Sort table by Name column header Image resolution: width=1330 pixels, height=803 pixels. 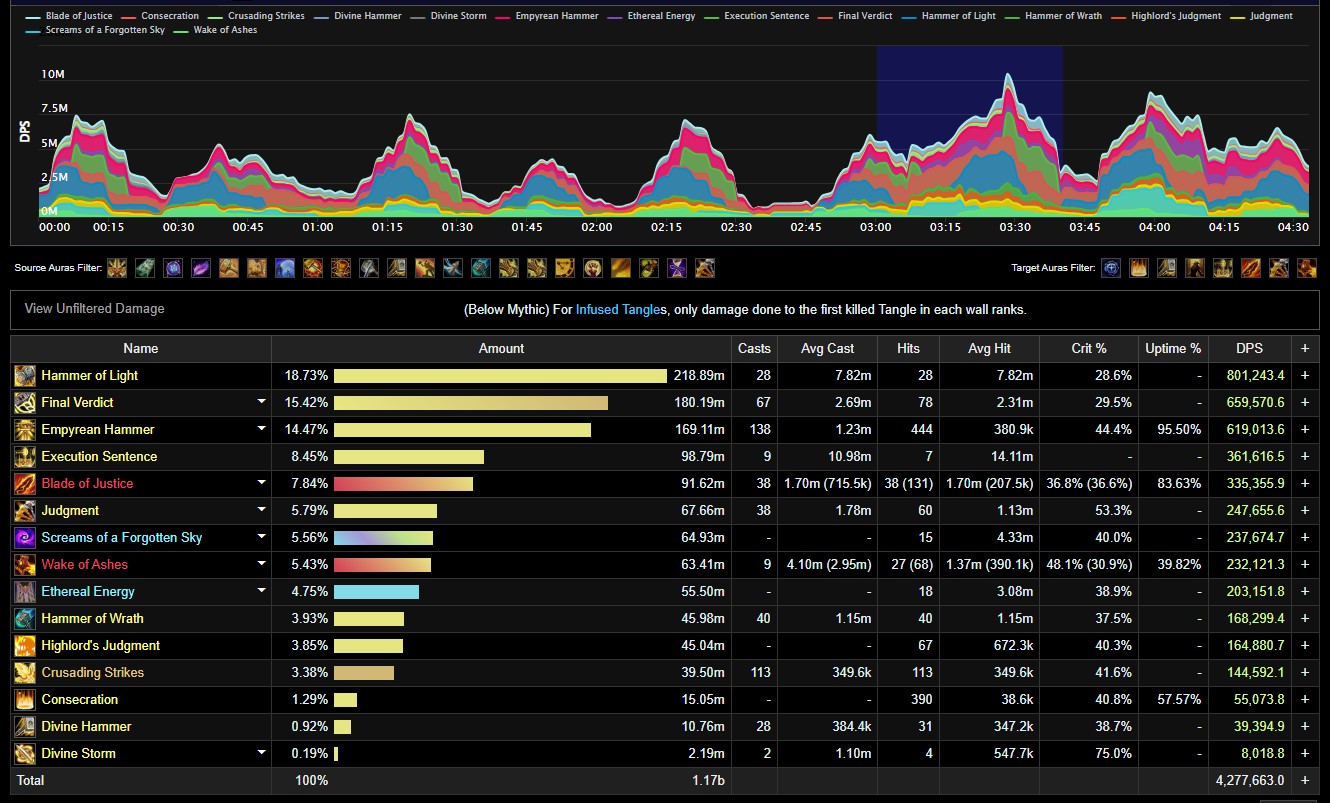coord(141,349)
